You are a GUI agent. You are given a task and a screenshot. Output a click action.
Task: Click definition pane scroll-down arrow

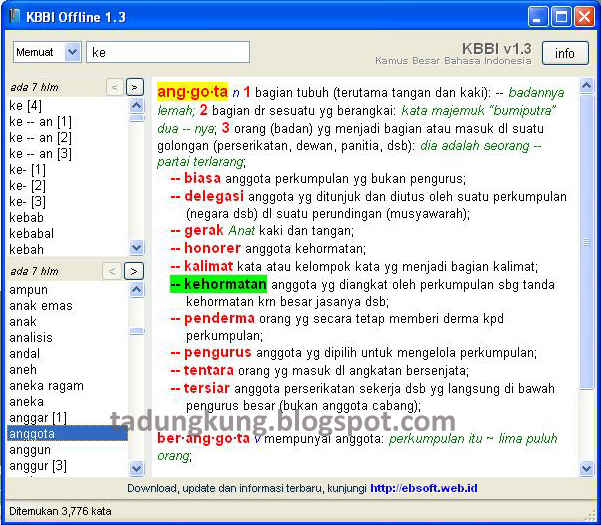click(x=586, y=468)
